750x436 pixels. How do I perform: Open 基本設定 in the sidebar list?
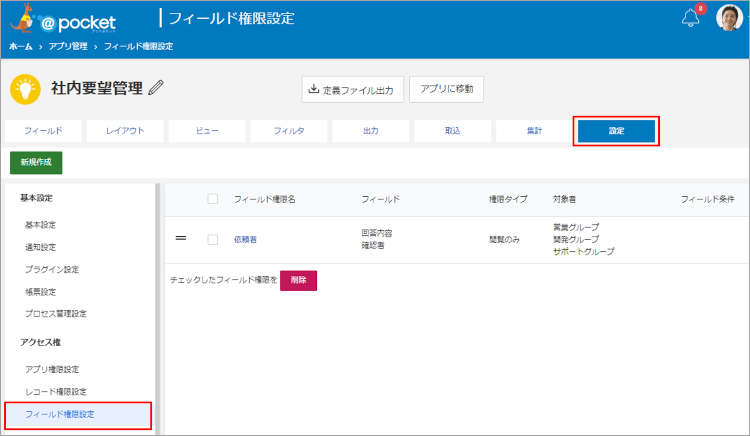41,225
